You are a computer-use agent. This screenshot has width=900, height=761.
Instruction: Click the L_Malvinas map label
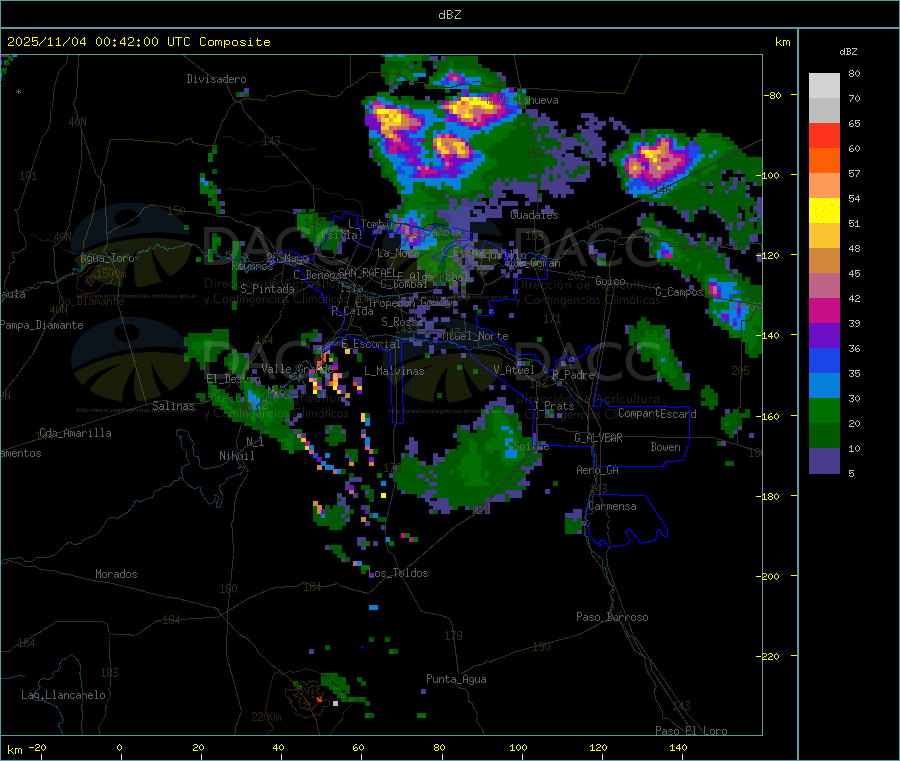click(394, 371)
